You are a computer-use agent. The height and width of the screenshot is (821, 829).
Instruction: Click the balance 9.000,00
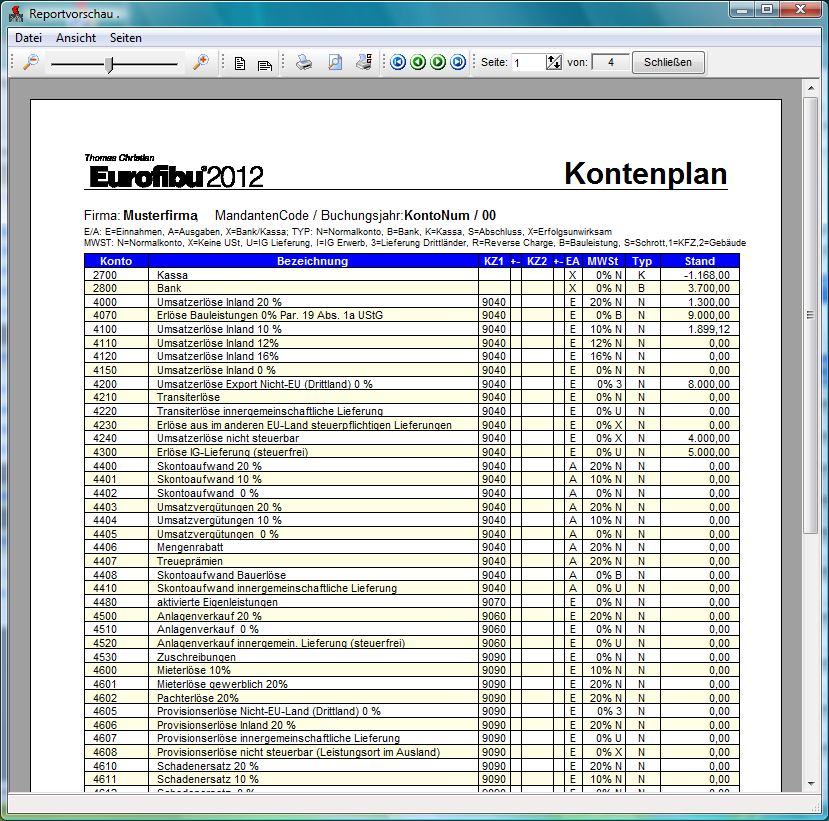click(709, 316)
